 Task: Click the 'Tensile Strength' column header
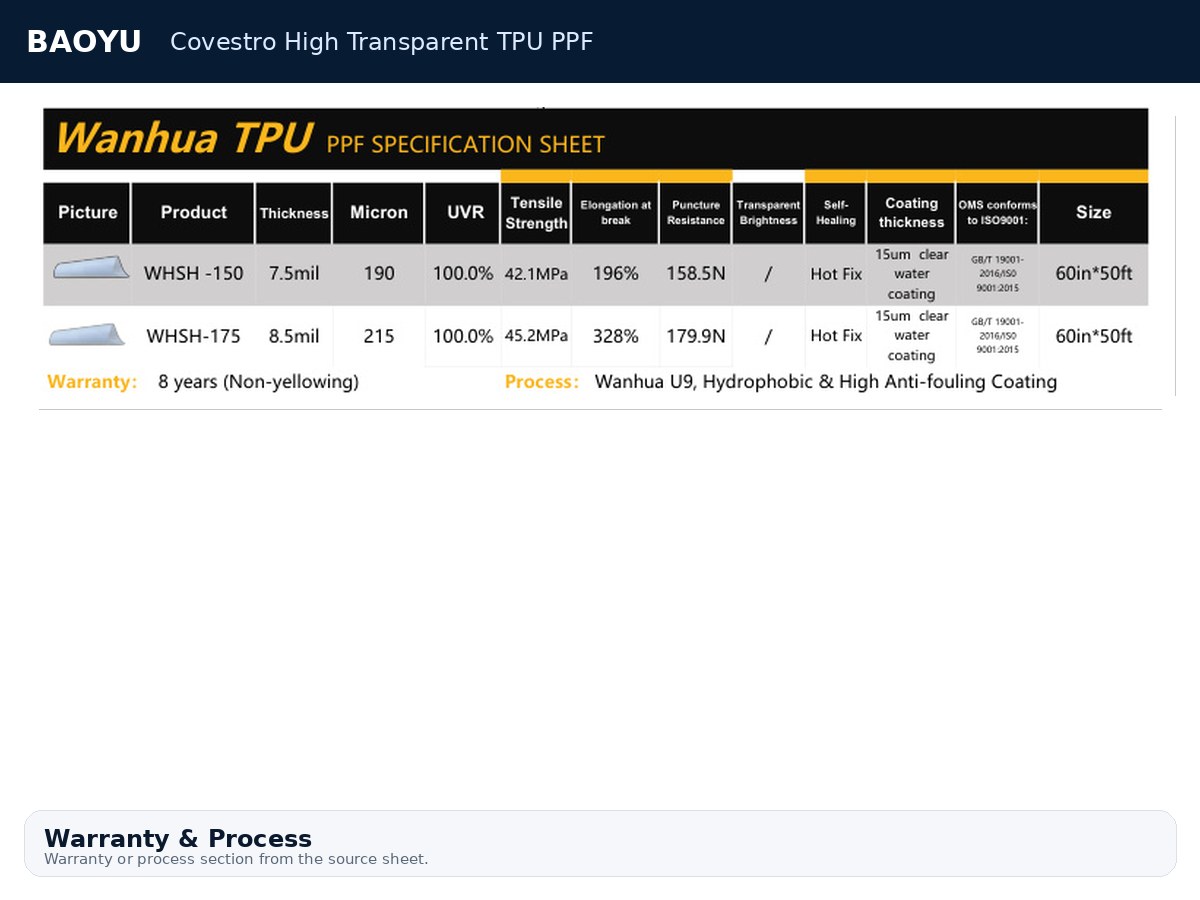536,213
